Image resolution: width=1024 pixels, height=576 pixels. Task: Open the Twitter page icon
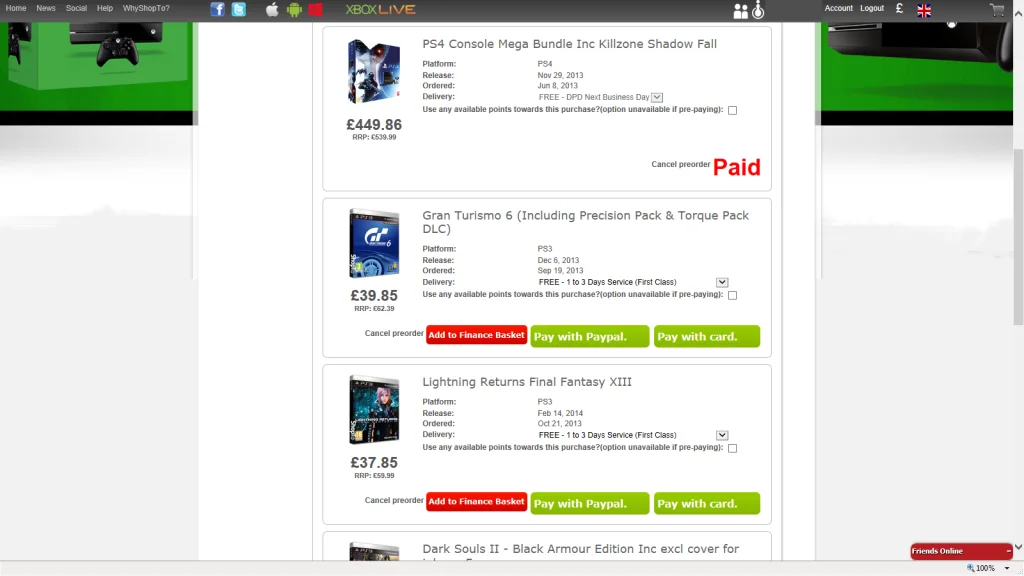coord(239,9)
